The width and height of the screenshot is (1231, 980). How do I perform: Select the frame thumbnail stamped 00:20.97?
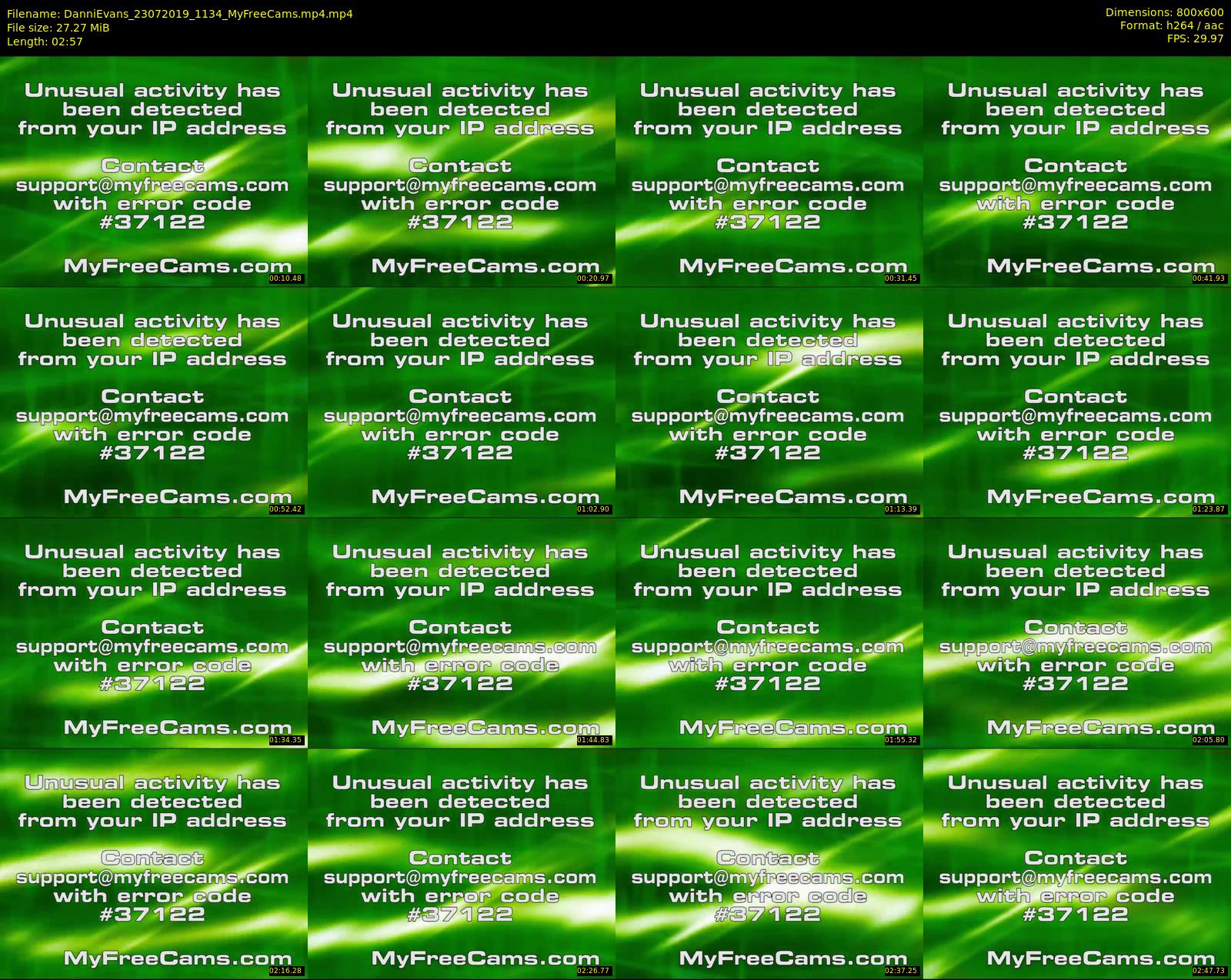point(461,171)
